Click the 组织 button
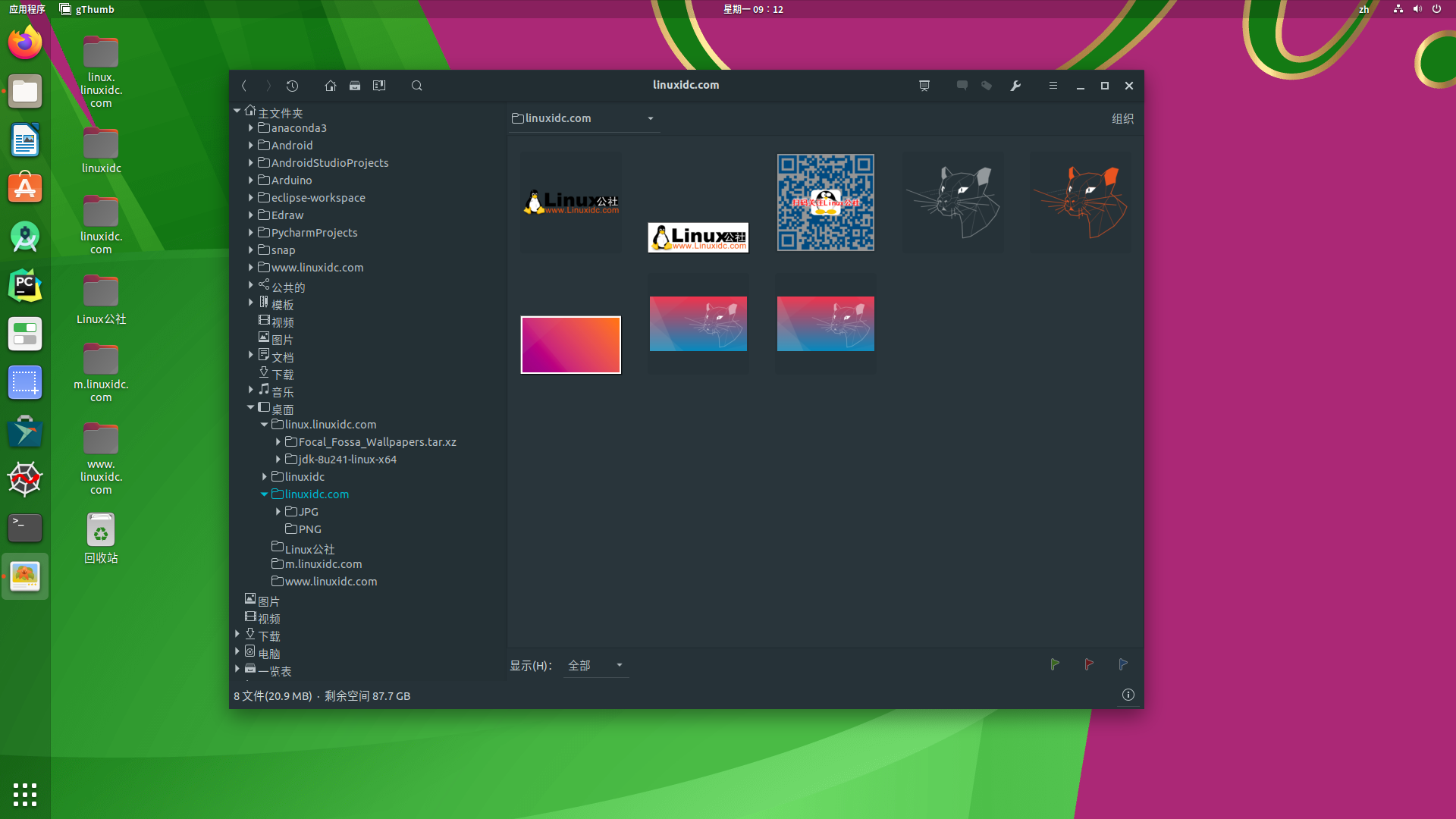Image resolution: width=1456 pixels, height=819 pixels. [x=1123, y=118]
